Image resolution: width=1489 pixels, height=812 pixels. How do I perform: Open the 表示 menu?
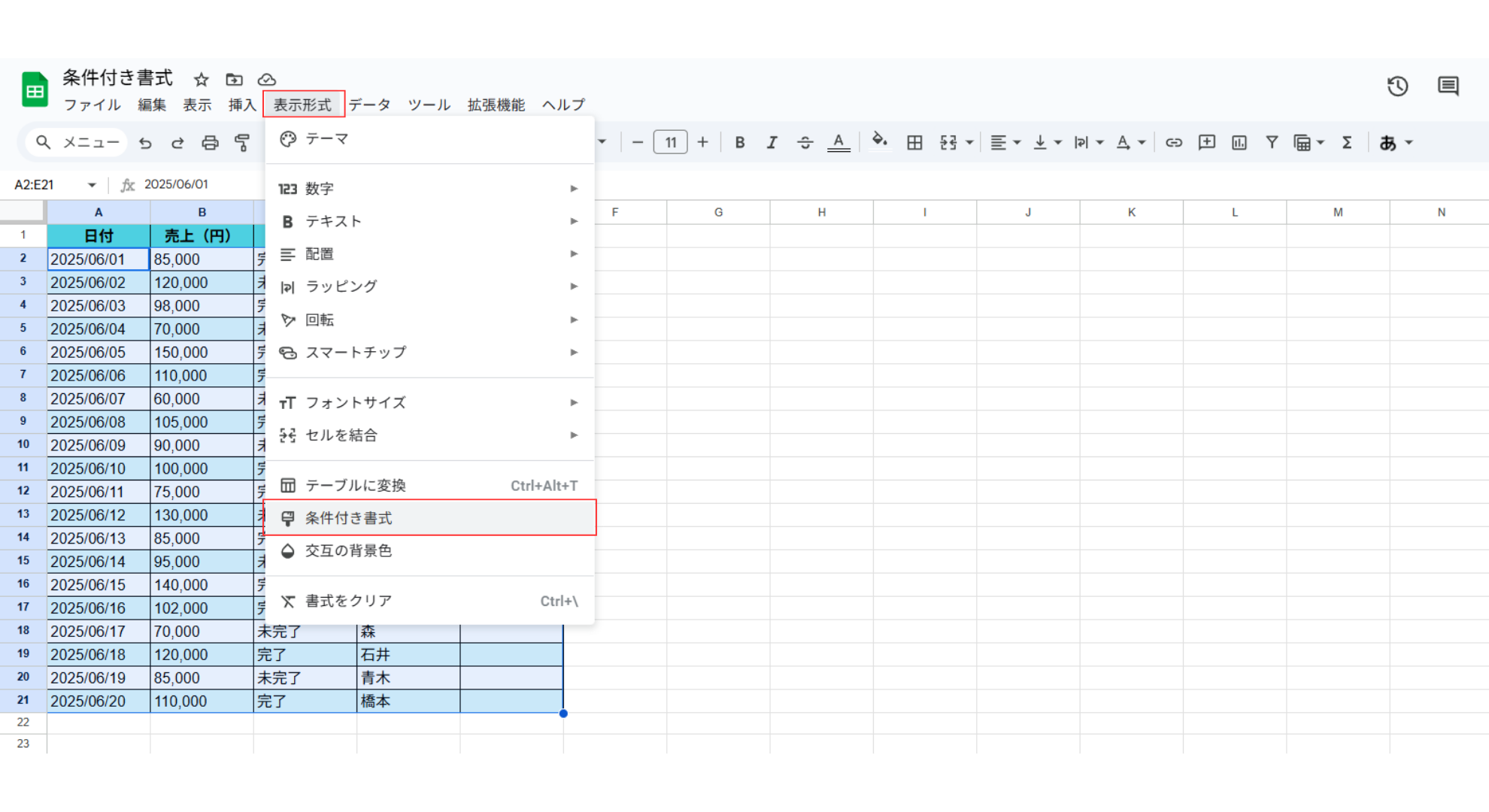tap(197, 105)
